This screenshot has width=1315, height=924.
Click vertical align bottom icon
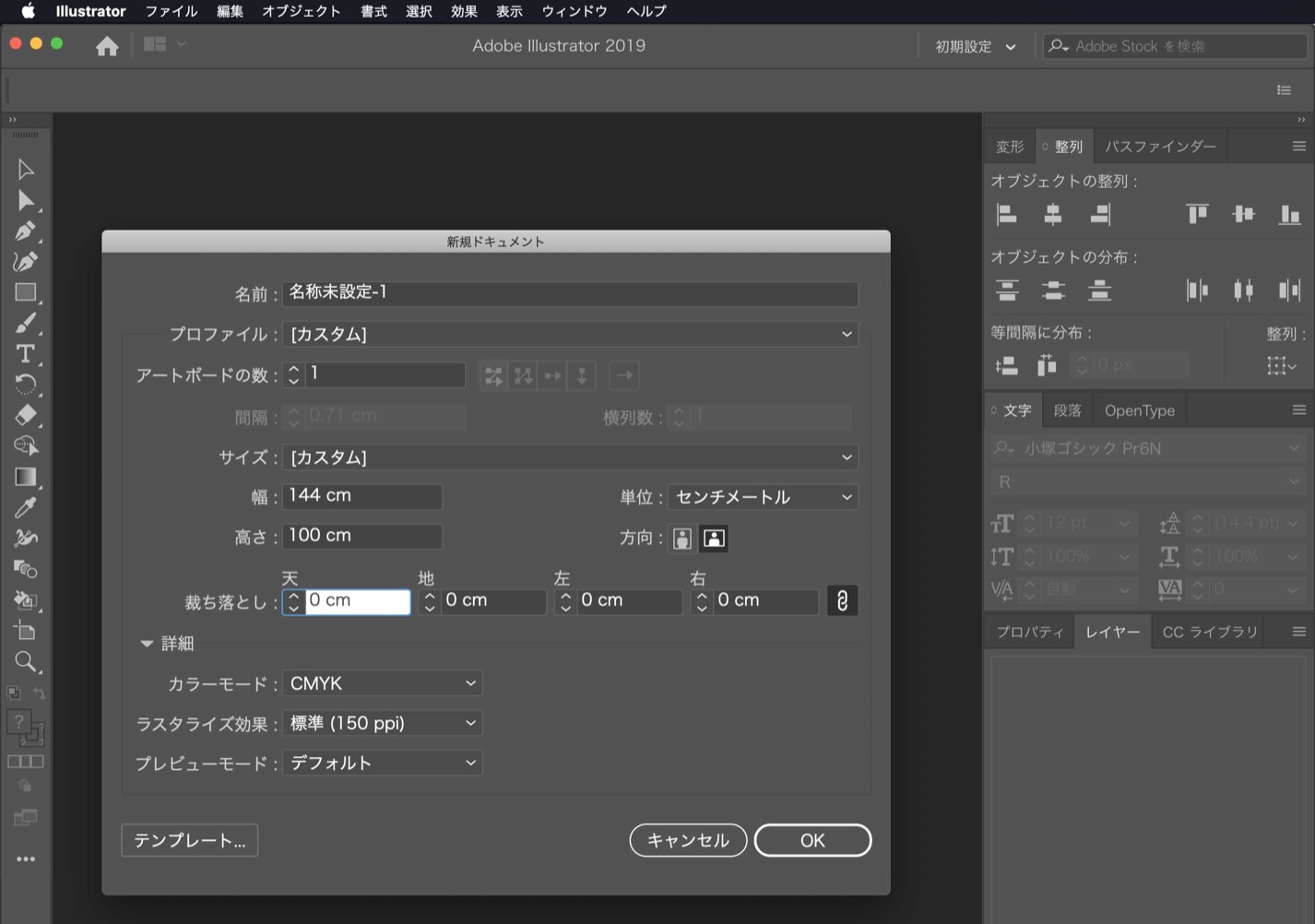[x=1289, y=215]
